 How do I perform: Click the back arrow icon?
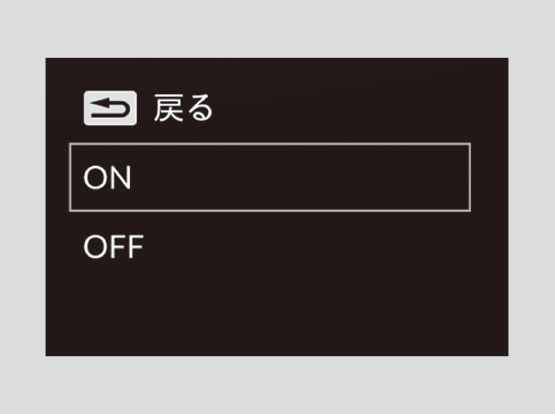click(110, 108)
